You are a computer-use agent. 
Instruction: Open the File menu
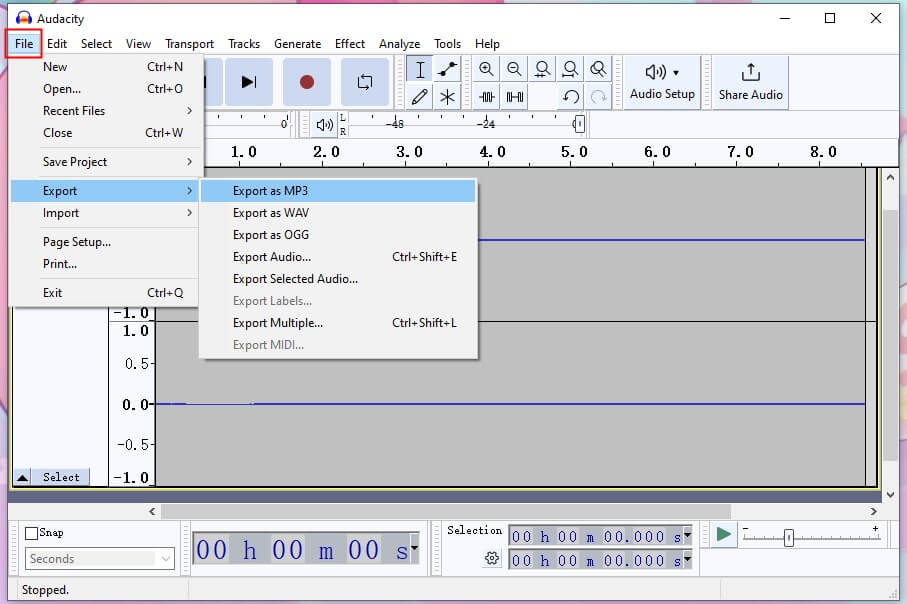click(x=24, y=43)
